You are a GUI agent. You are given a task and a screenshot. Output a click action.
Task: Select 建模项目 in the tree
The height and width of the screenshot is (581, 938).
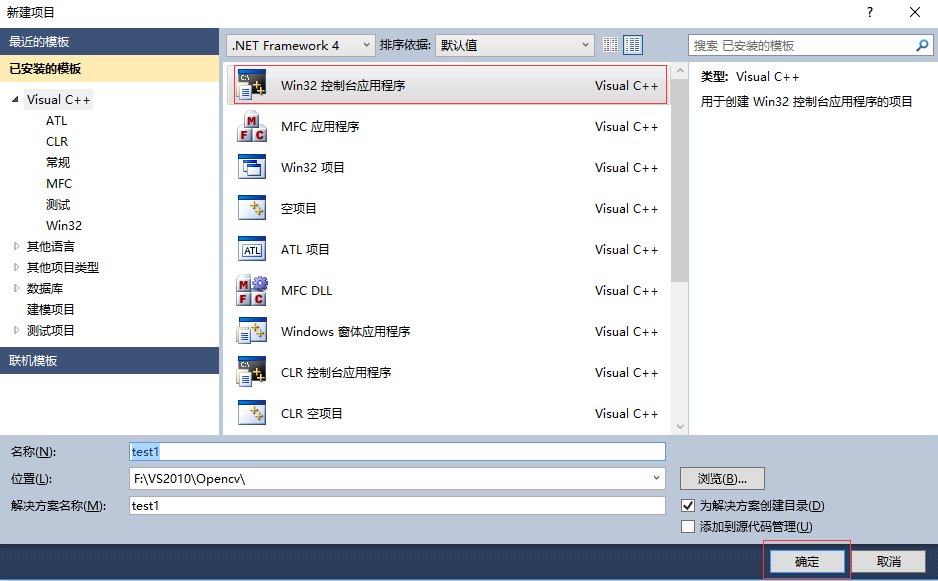pos(51,309)
